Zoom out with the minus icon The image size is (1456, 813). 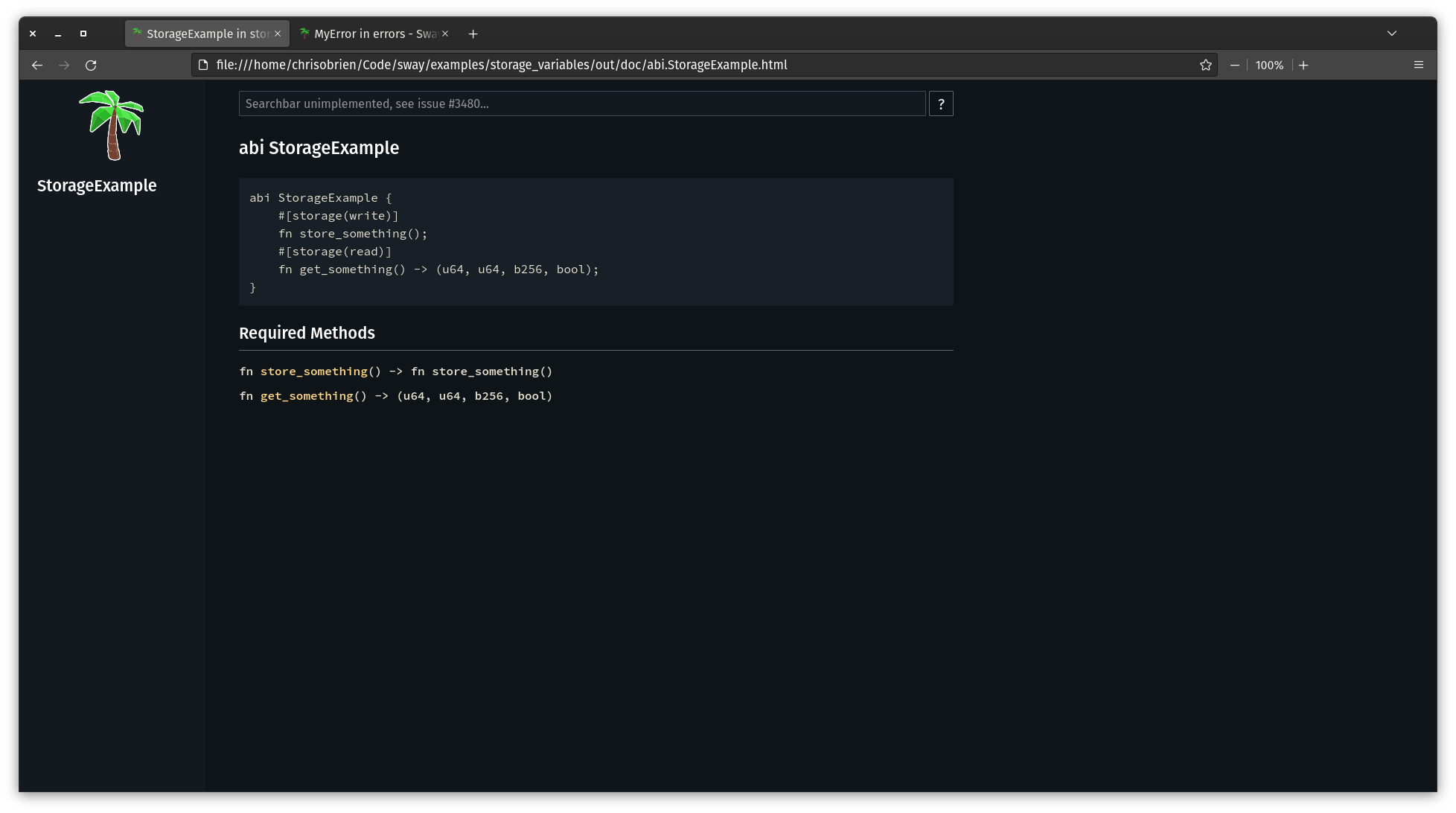1235,66
